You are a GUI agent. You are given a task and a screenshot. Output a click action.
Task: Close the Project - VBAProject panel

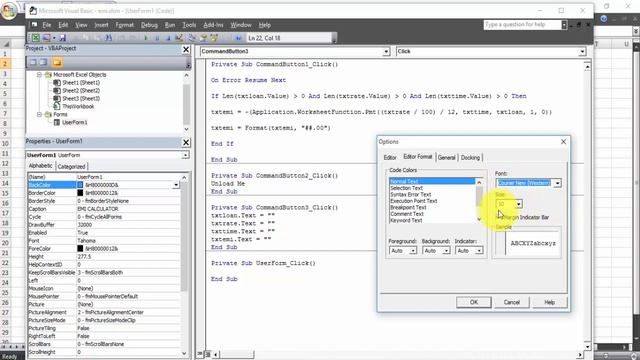(x=186, y=49)
